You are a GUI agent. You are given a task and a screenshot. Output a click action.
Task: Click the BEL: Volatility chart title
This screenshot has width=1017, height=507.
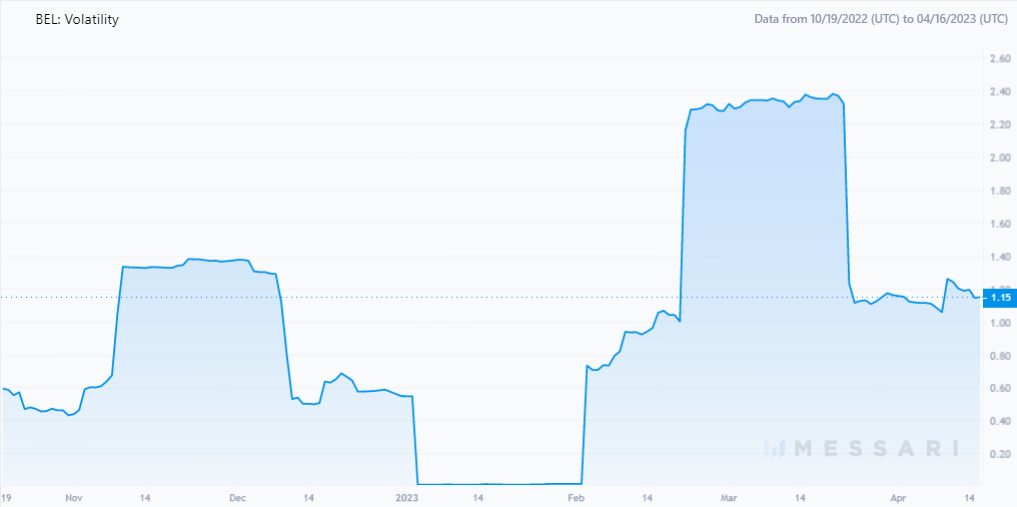77,19
